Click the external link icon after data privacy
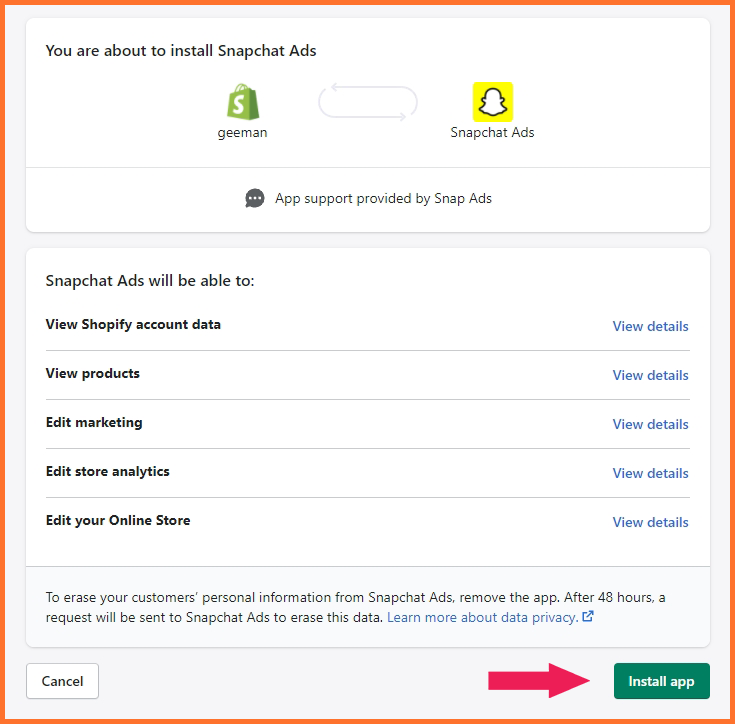 pyautogui.click(x=588, y=616)
